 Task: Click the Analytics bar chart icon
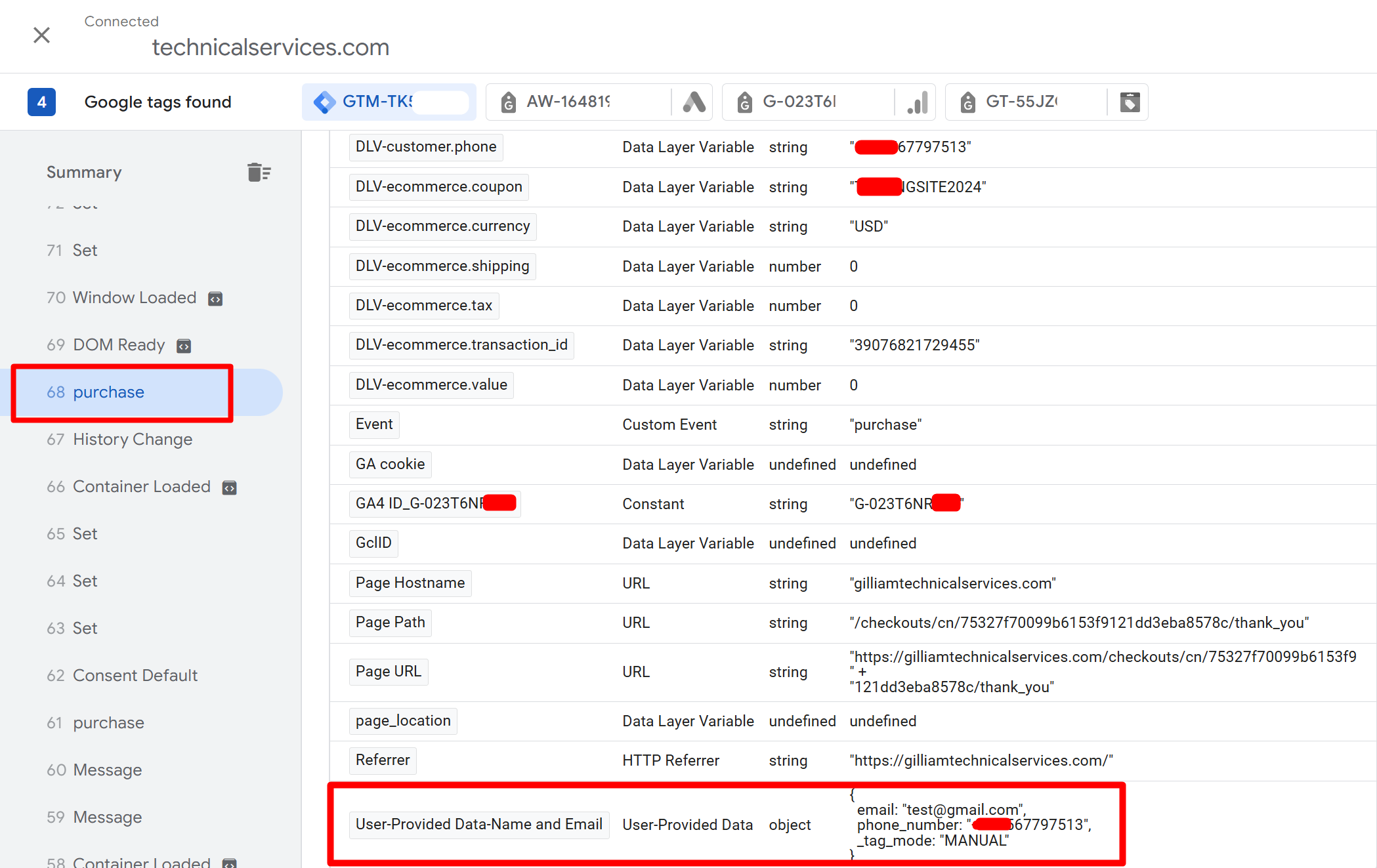coord(917,102)
